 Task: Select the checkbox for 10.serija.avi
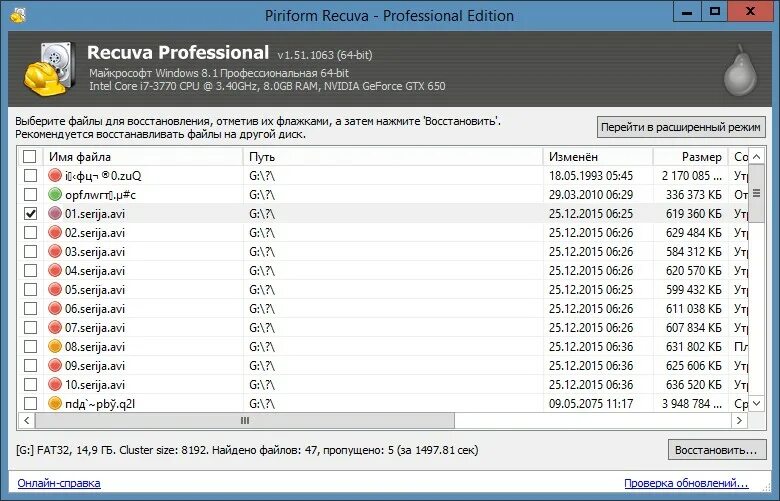click(x=30, y=385)
